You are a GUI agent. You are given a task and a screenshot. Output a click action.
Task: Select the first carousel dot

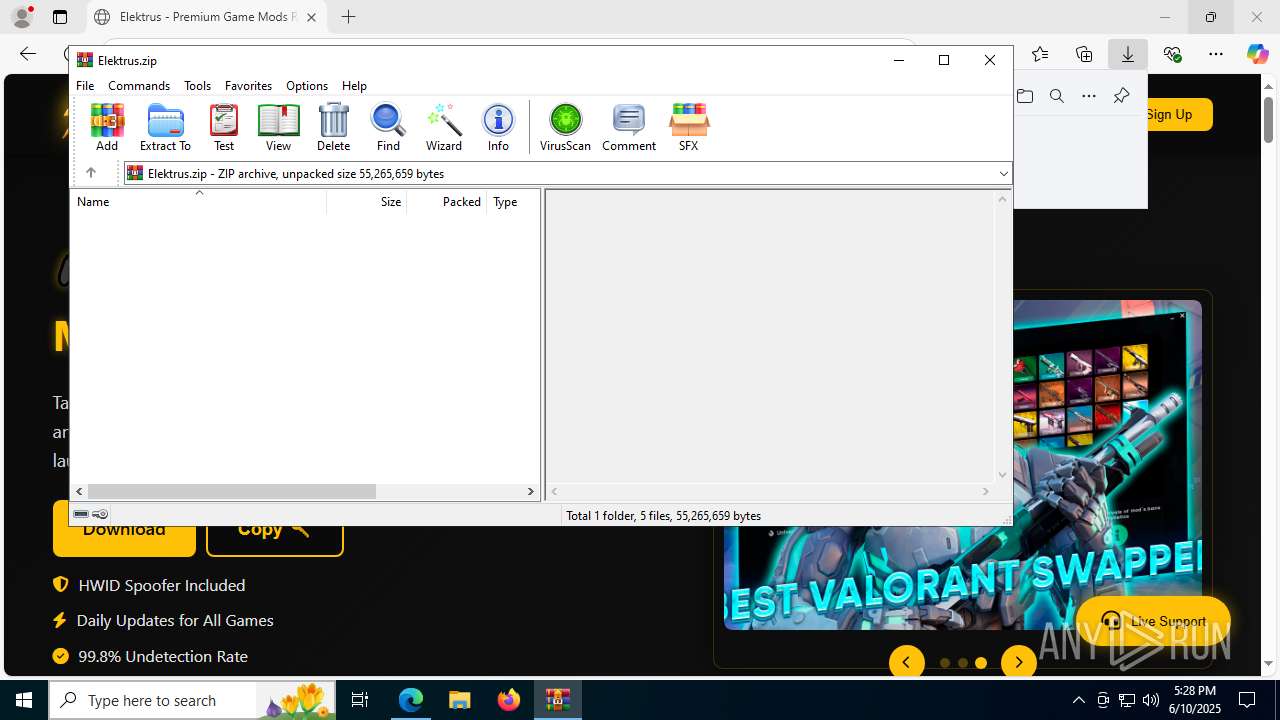(945, 663)
